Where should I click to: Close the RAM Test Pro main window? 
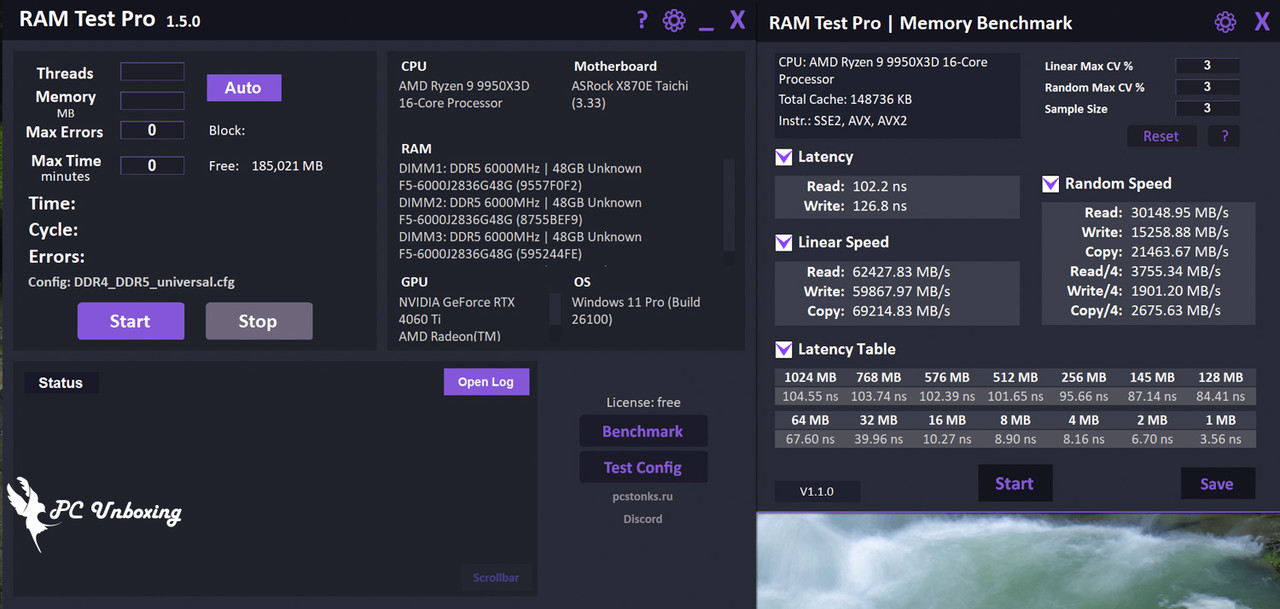(737, 20)
